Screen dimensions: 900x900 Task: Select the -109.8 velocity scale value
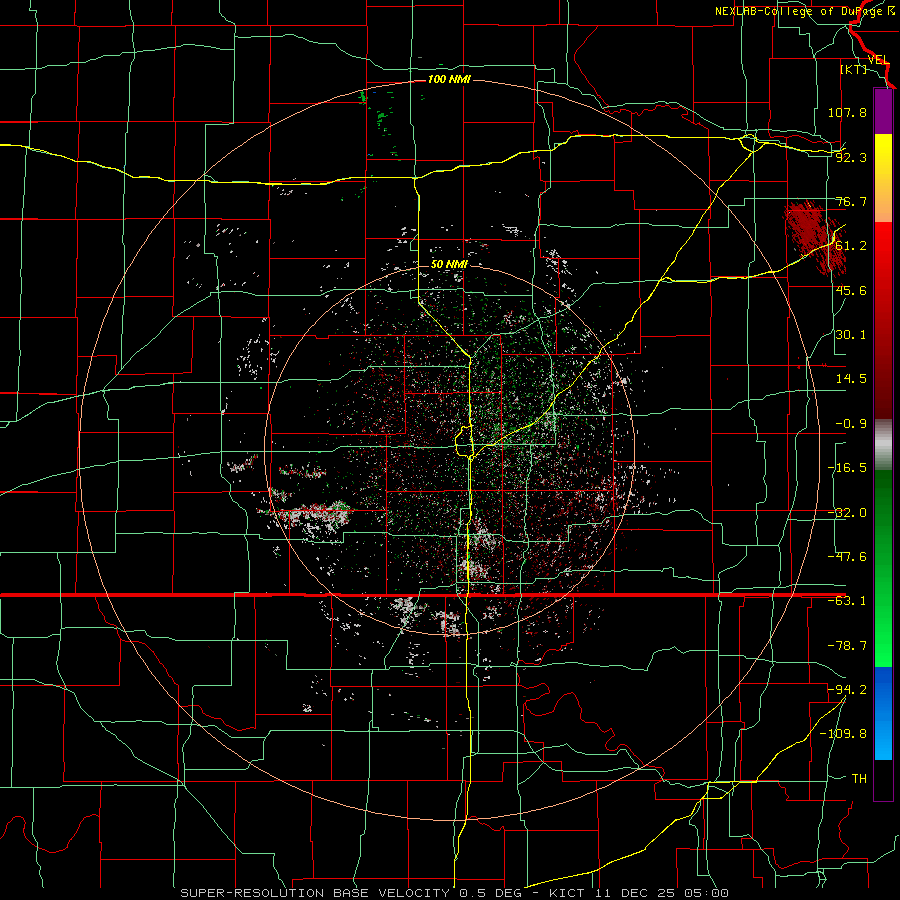(x=843, y=734)
